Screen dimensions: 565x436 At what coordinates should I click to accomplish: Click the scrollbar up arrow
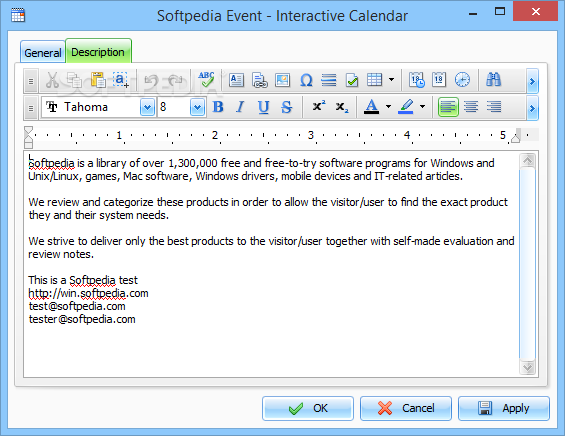528,161
